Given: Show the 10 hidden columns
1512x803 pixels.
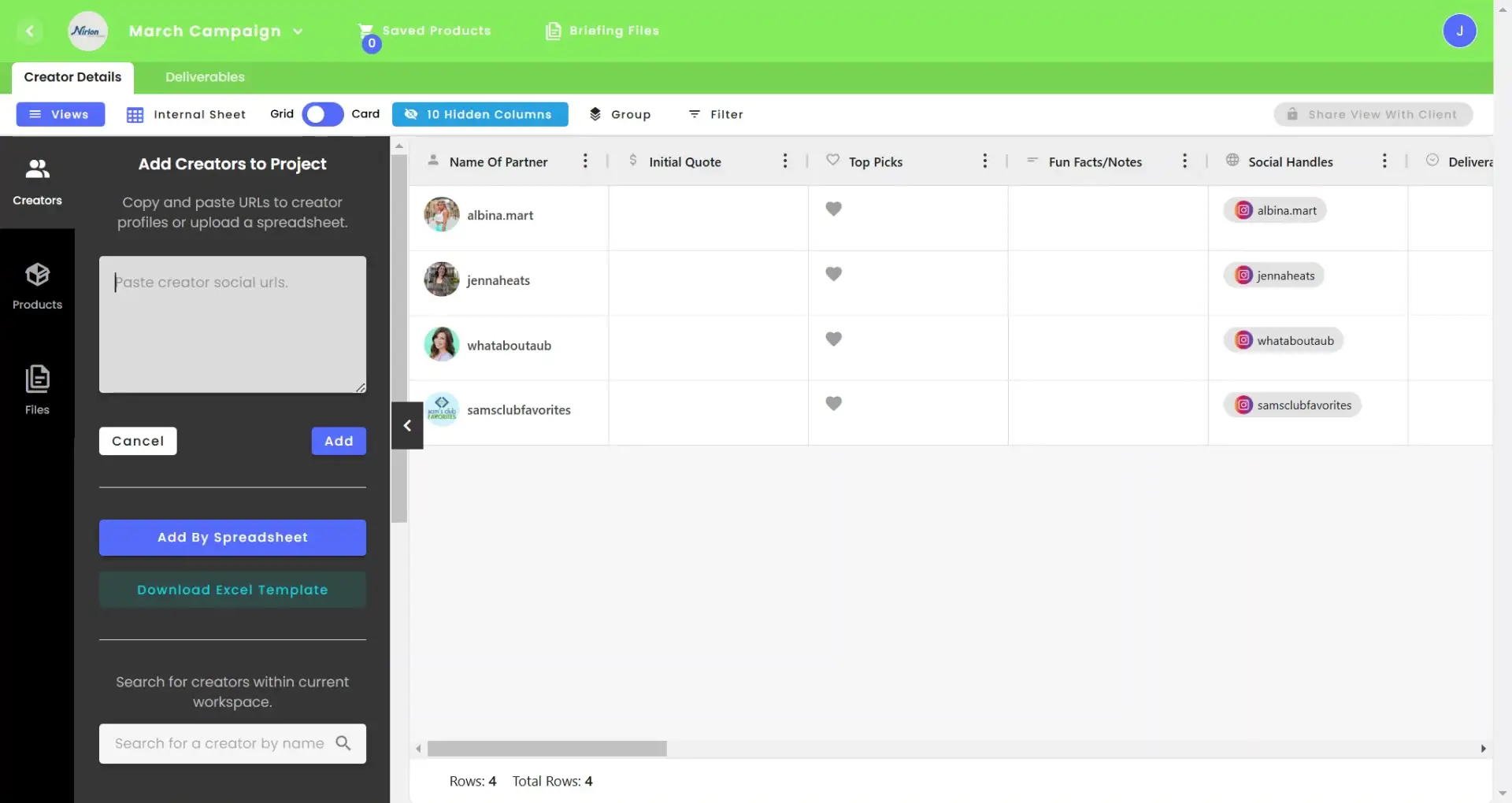Looking at the screenshot, I should (x=480, y=114).
